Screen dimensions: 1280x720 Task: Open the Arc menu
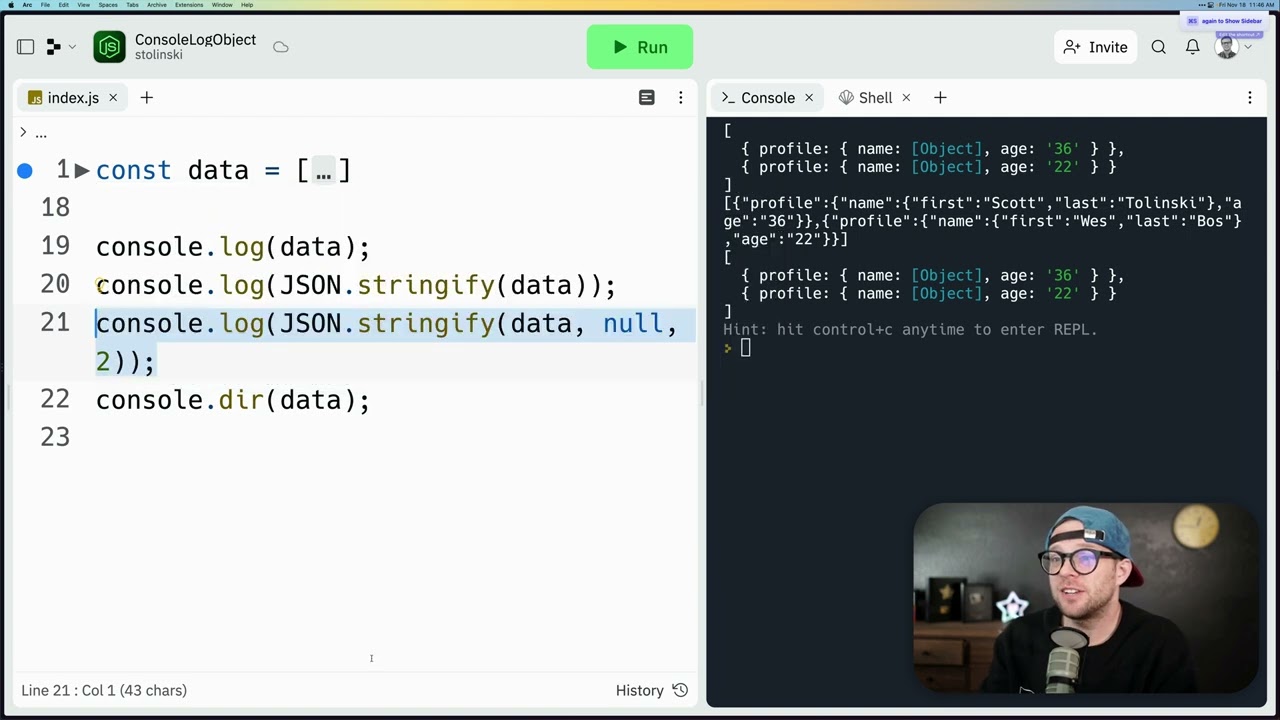27,5
